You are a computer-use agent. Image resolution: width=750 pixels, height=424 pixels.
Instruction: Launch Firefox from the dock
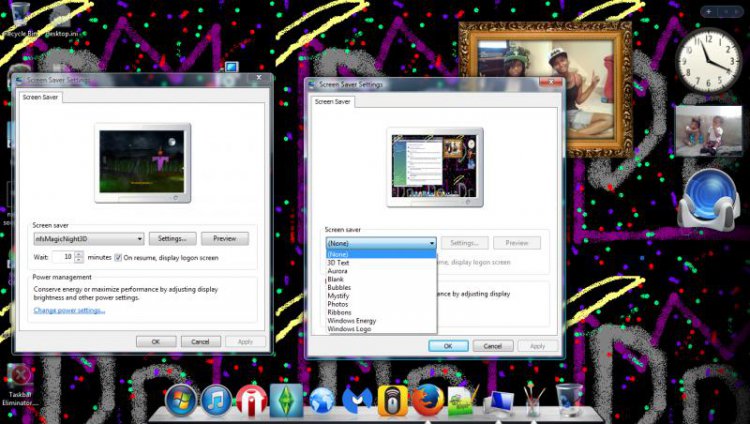click(428, 400)
